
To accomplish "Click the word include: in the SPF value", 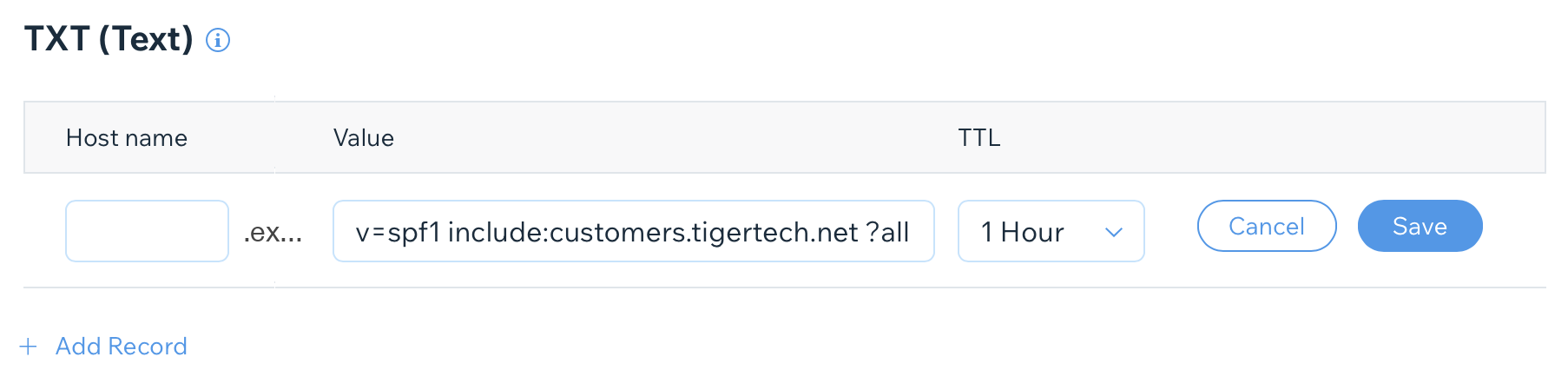I will point(498,232).
